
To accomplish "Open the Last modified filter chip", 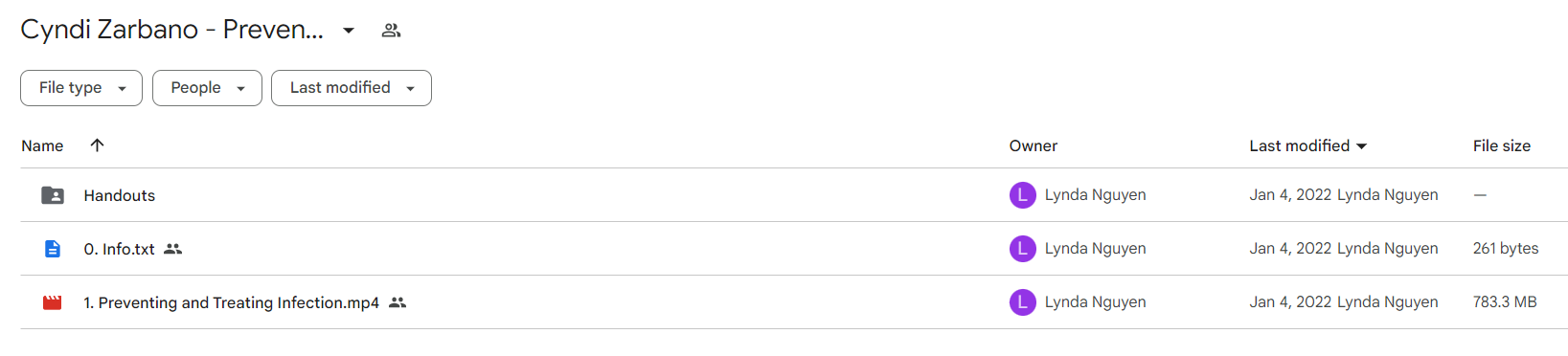I will pos(352,88).
